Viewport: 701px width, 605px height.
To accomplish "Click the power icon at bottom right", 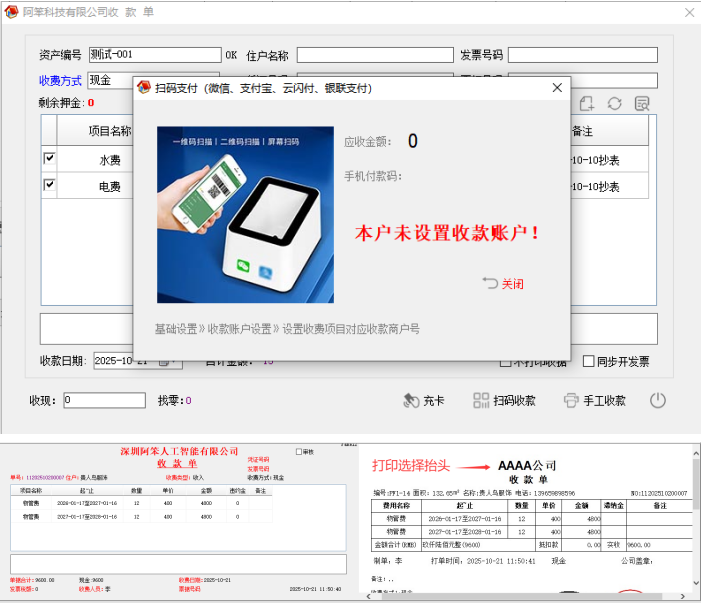I will 657,400.
